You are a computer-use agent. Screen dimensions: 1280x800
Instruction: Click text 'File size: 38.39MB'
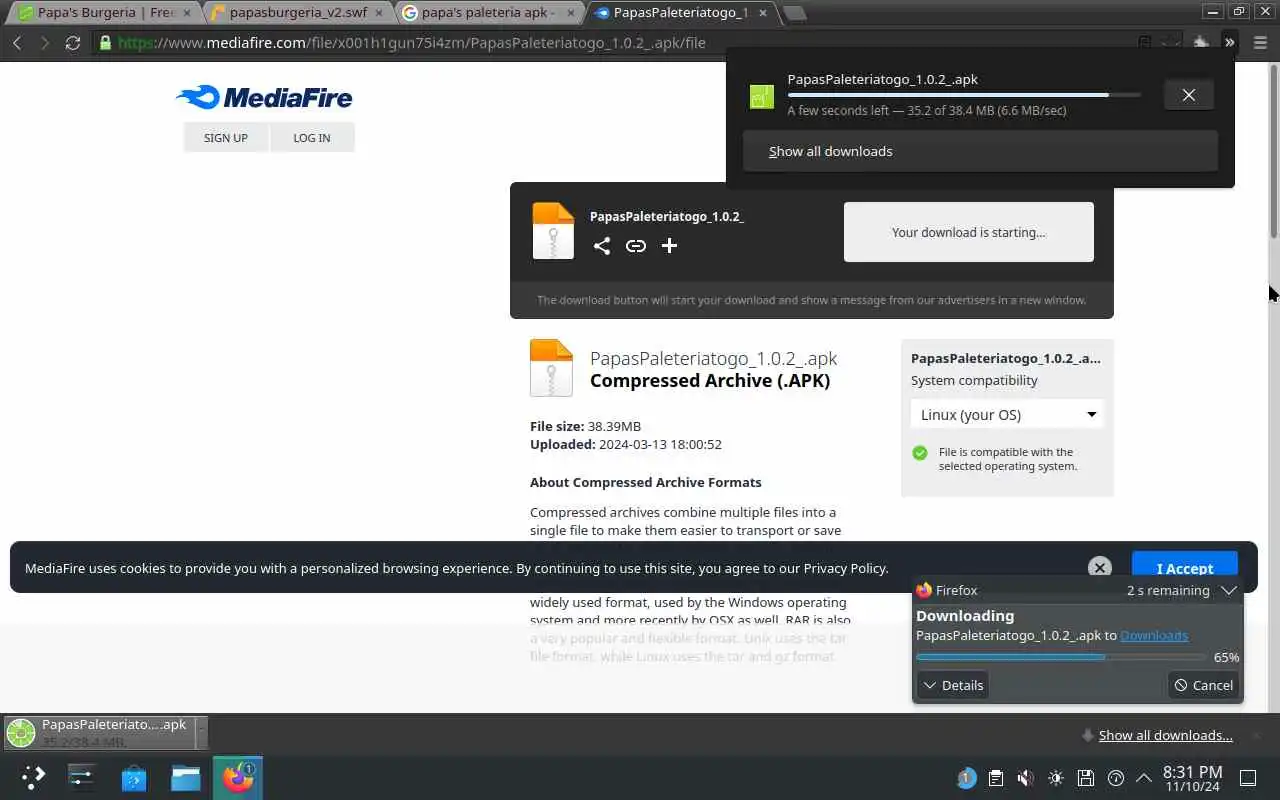pyautogui.click(x=585, y=426)
